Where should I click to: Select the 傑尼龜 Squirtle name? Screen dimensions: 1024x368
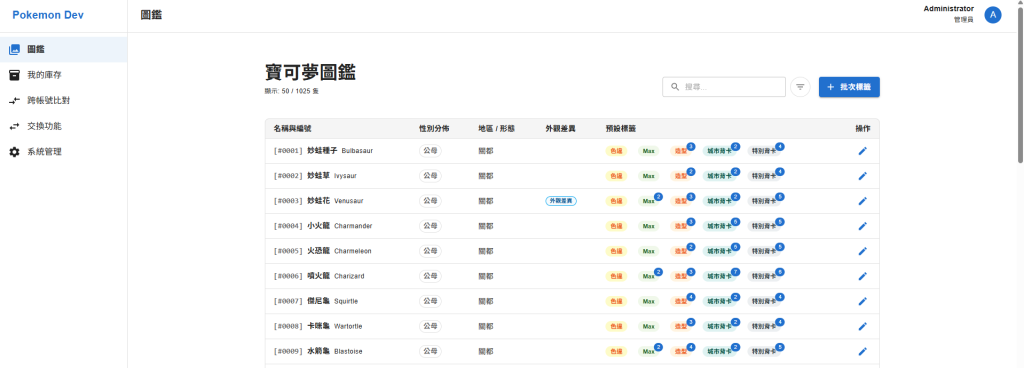pyautogui.click(x=332, y=301)
